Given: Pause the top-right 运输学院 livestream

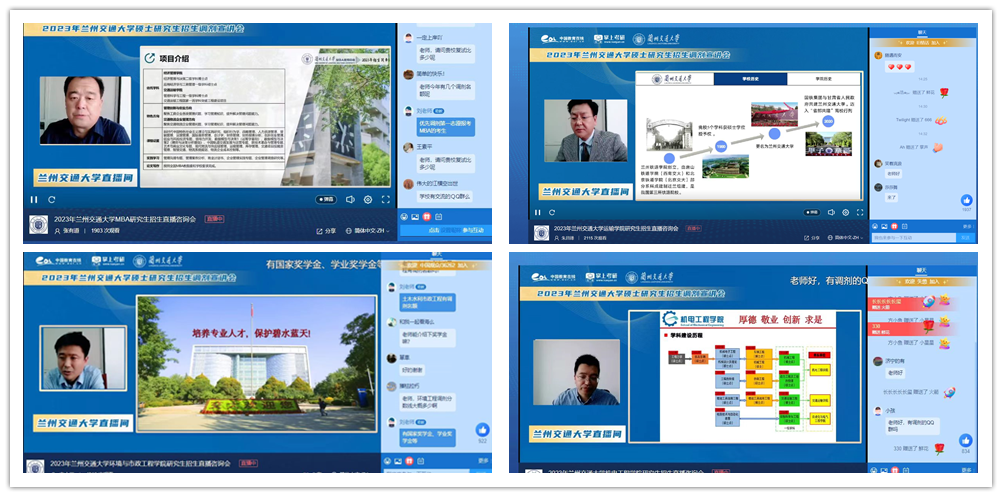Looking at the screenshot, I should [539, 212].
